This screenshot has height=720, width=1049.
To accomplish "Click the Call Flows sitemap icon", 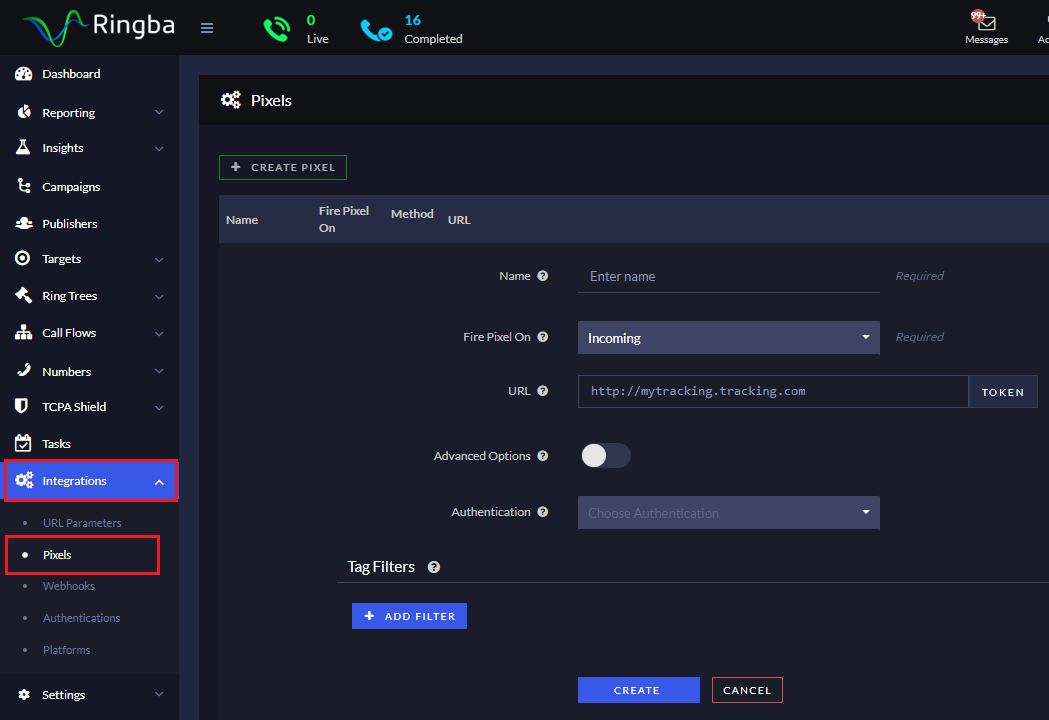I will (x=23, y=332).
